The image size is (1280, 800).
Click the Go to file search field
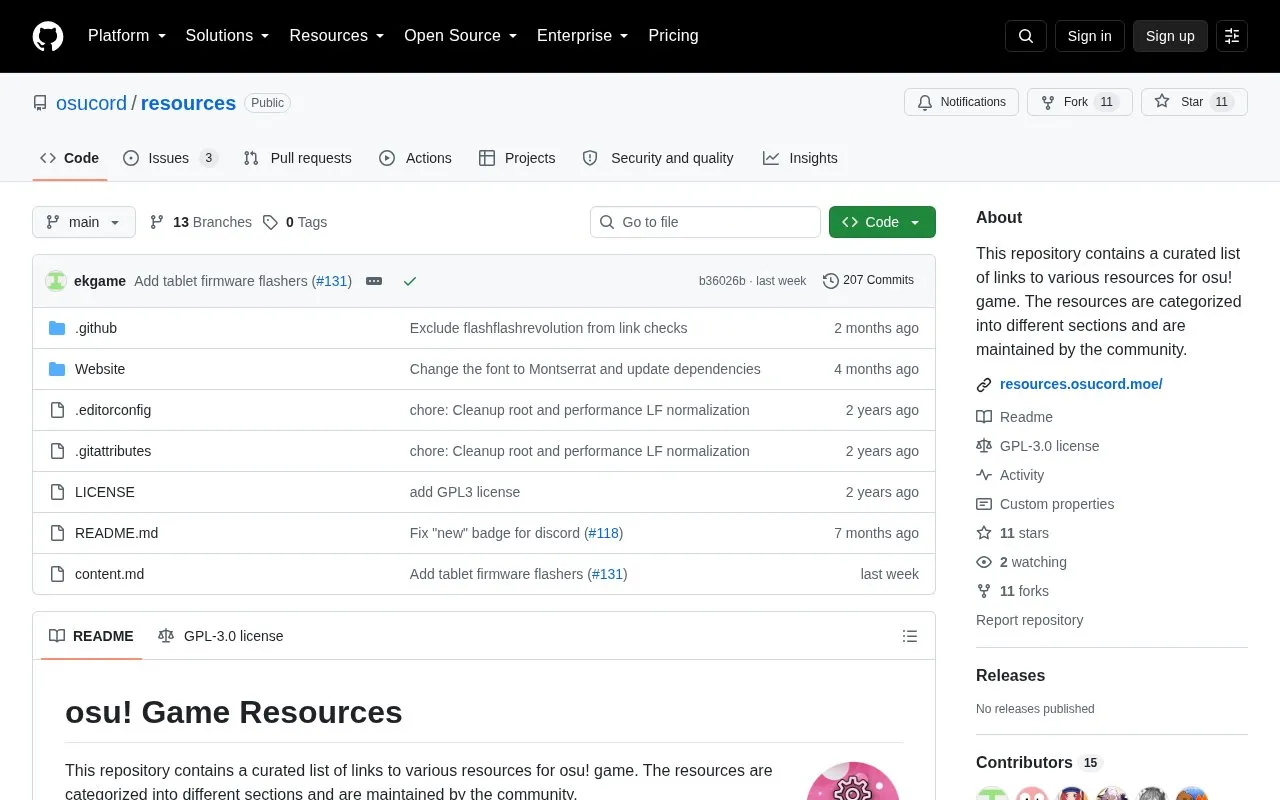(x=705, y=222)
